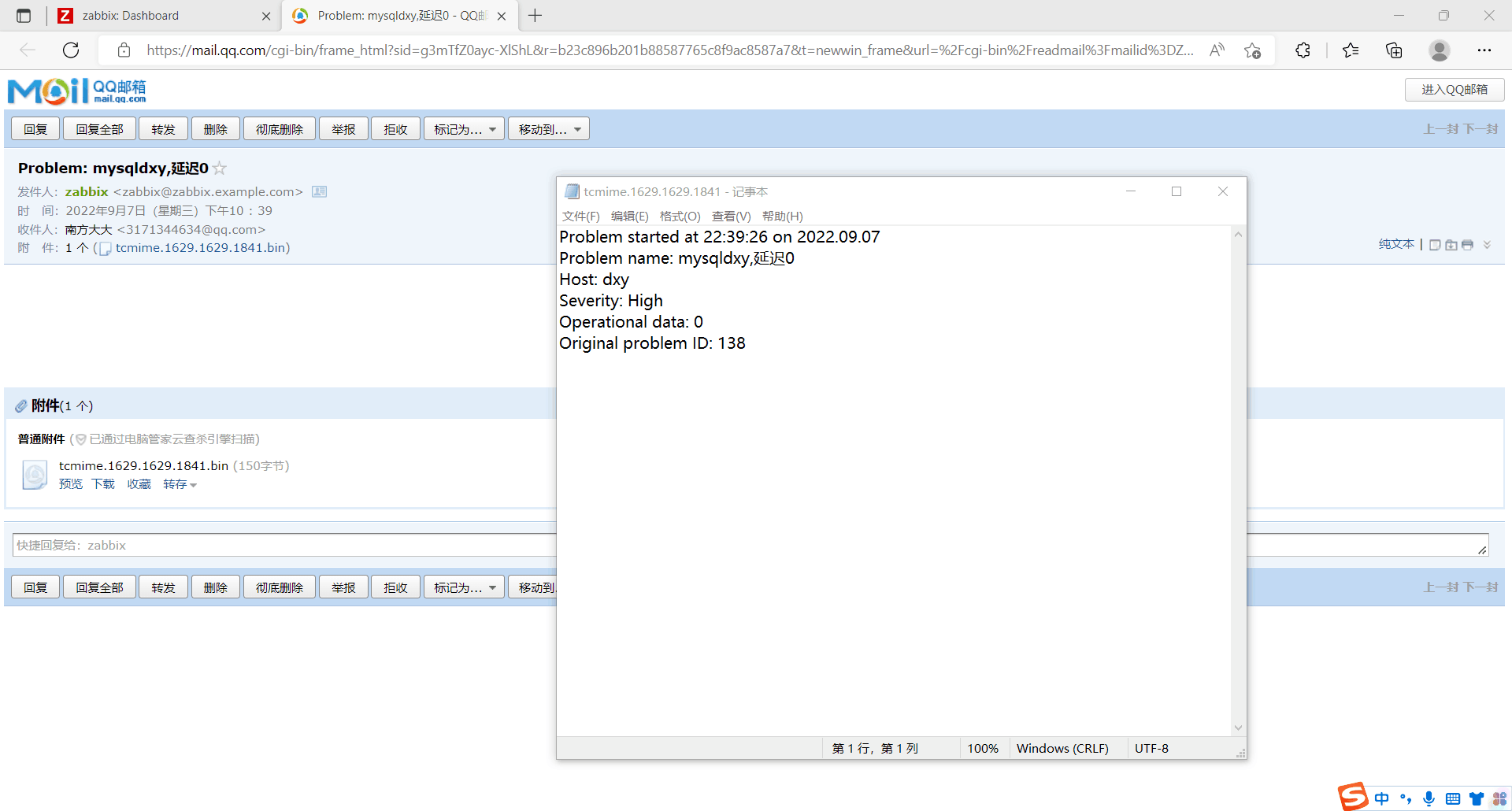Viewport: 1512px width, 811px height.
Task: Click the Sogou input method S logo
Action: 1353,797
